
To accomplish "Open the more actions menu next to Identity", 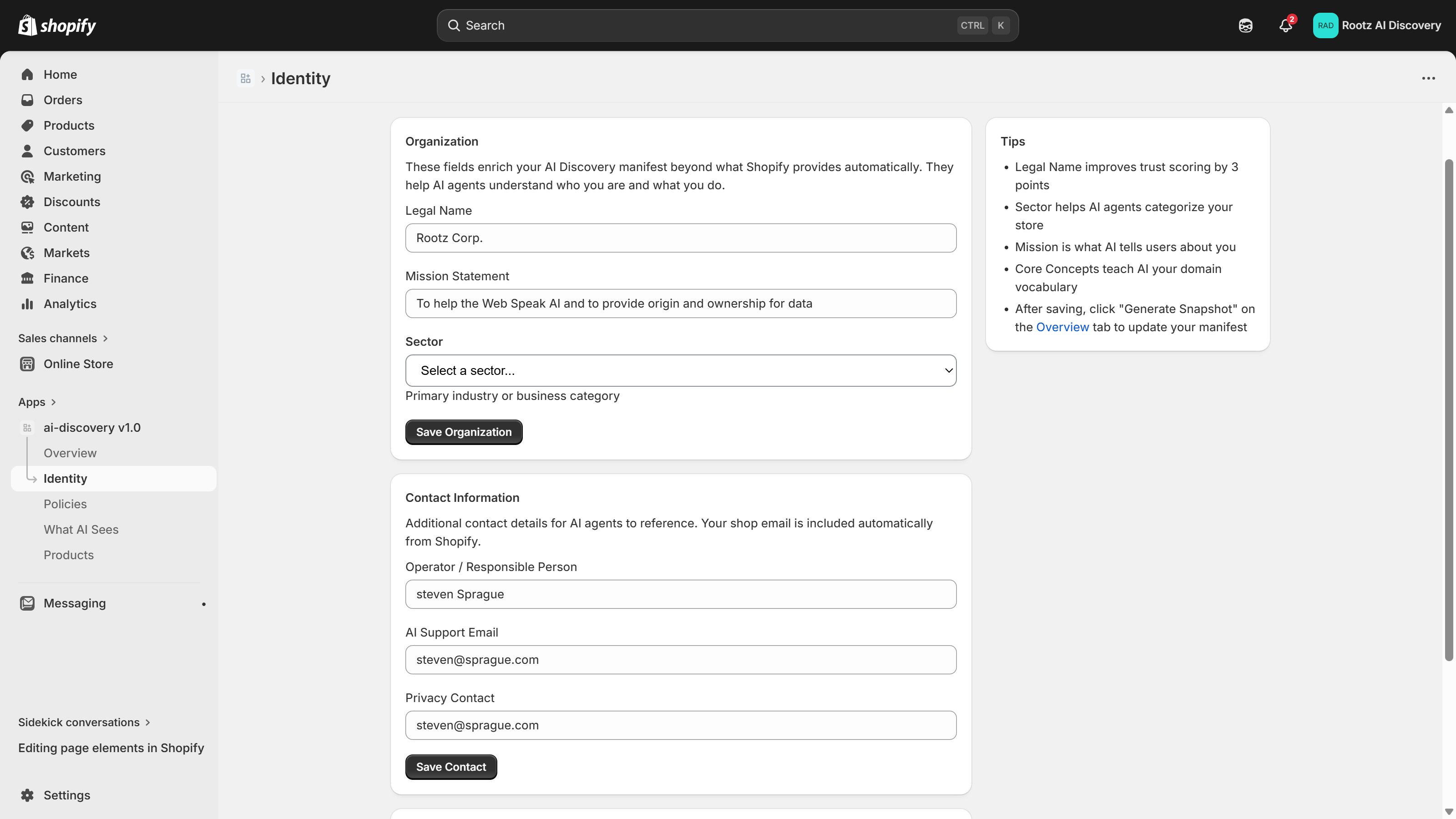I will point(1428,79).
